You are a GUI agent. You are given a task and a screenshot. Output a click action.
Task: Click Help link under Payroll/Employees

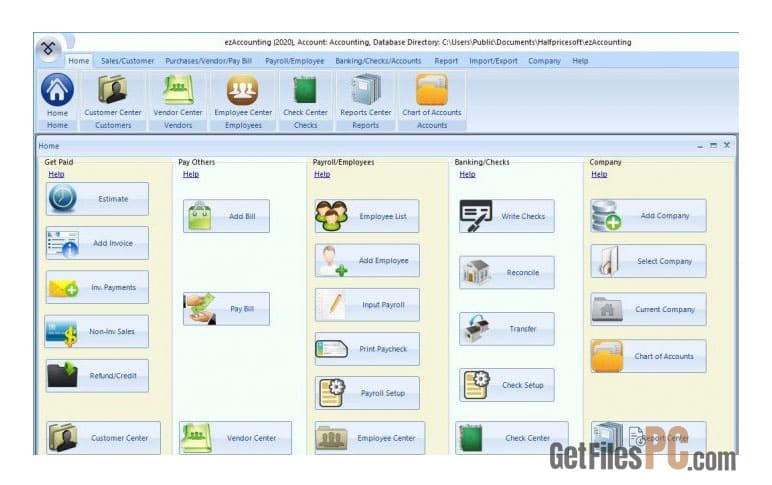tap(322, 174)
